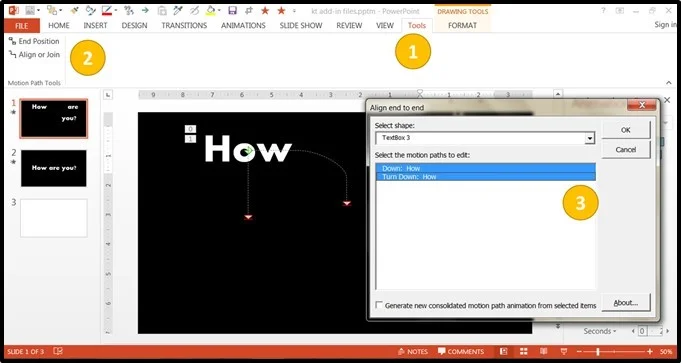Click the green right arrow icon
The height and width of the screenshot is (363, 681).
(145, 10)
